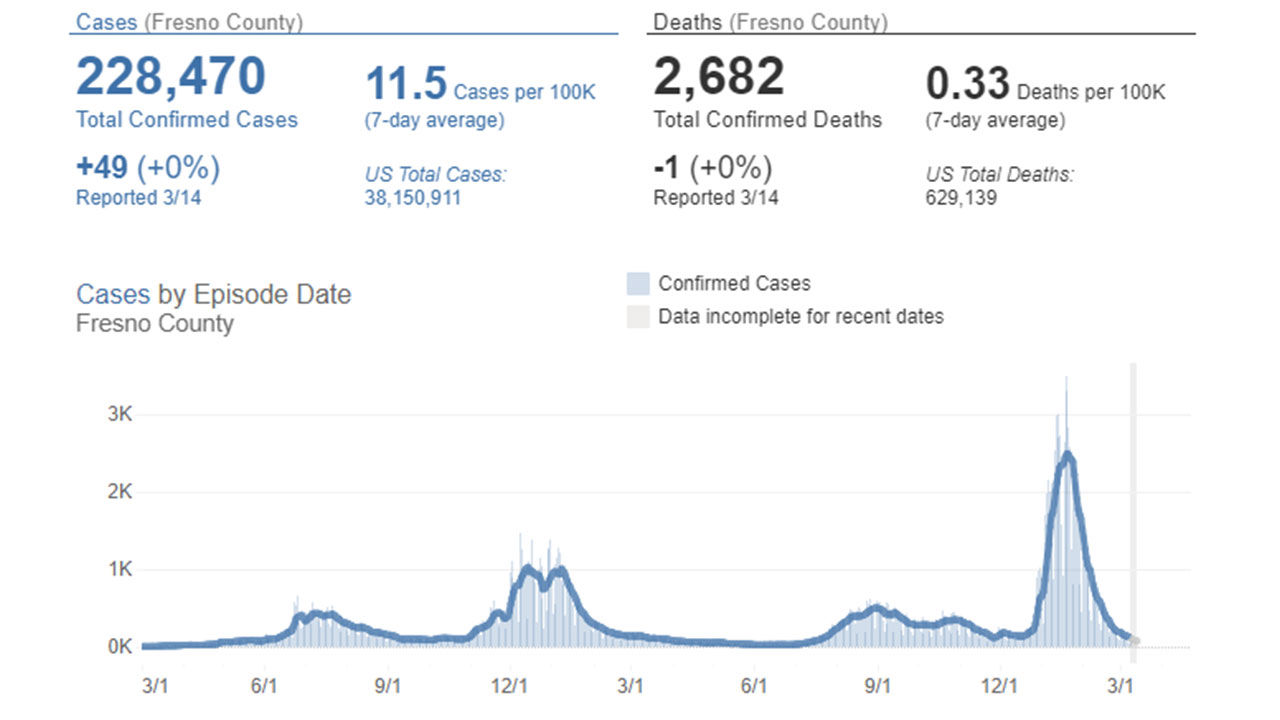Click the 228,470 total cases figure
This screenshot has width=1280, height=720.
click(x=171, y=77)
